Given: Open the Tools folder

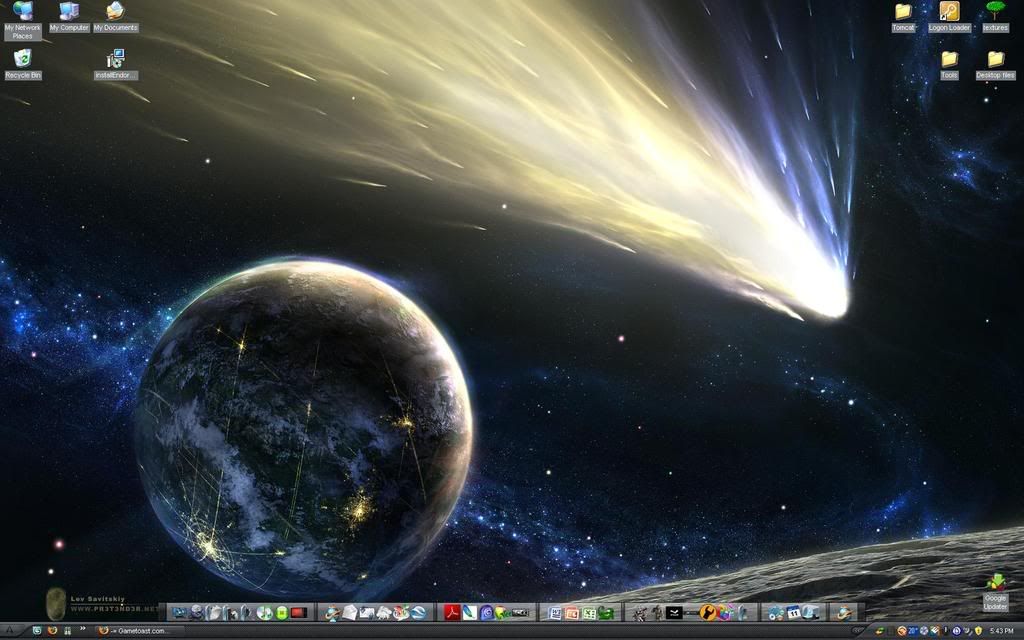Looking at the screenshot, I should point(949,64).
